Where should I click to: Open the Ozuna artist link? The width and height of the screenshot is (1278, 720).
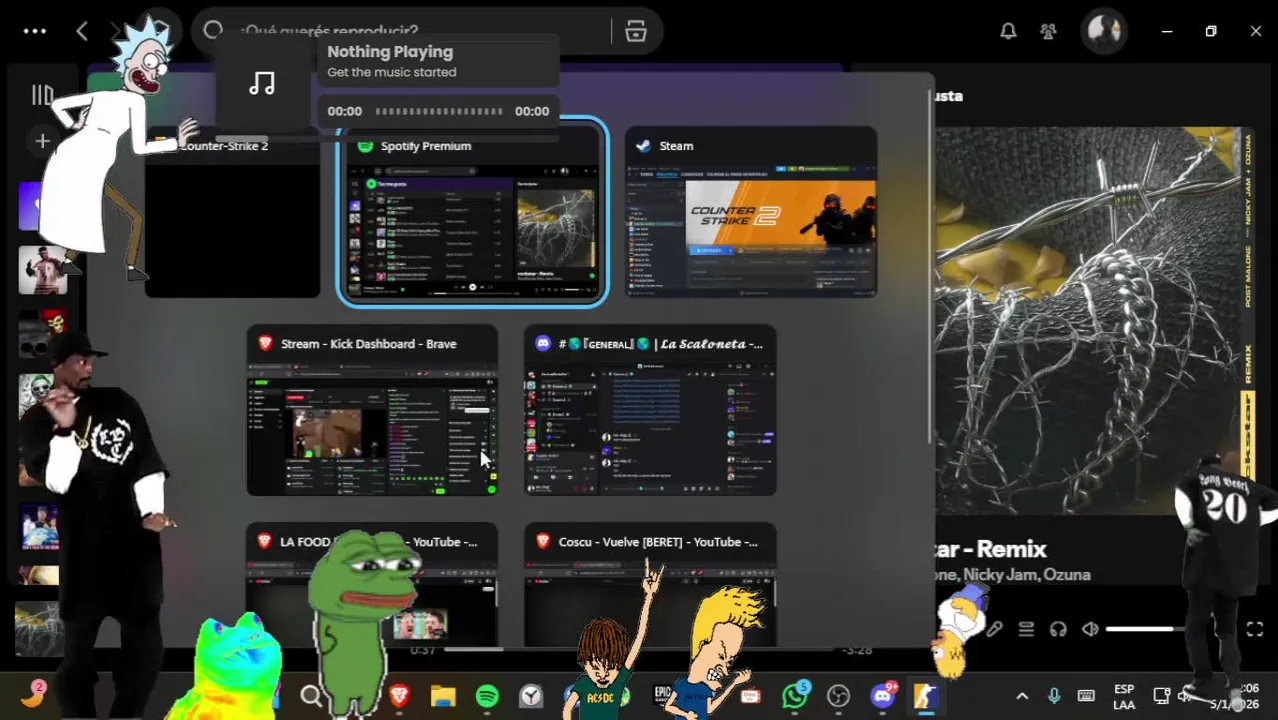click(1066, 575)
